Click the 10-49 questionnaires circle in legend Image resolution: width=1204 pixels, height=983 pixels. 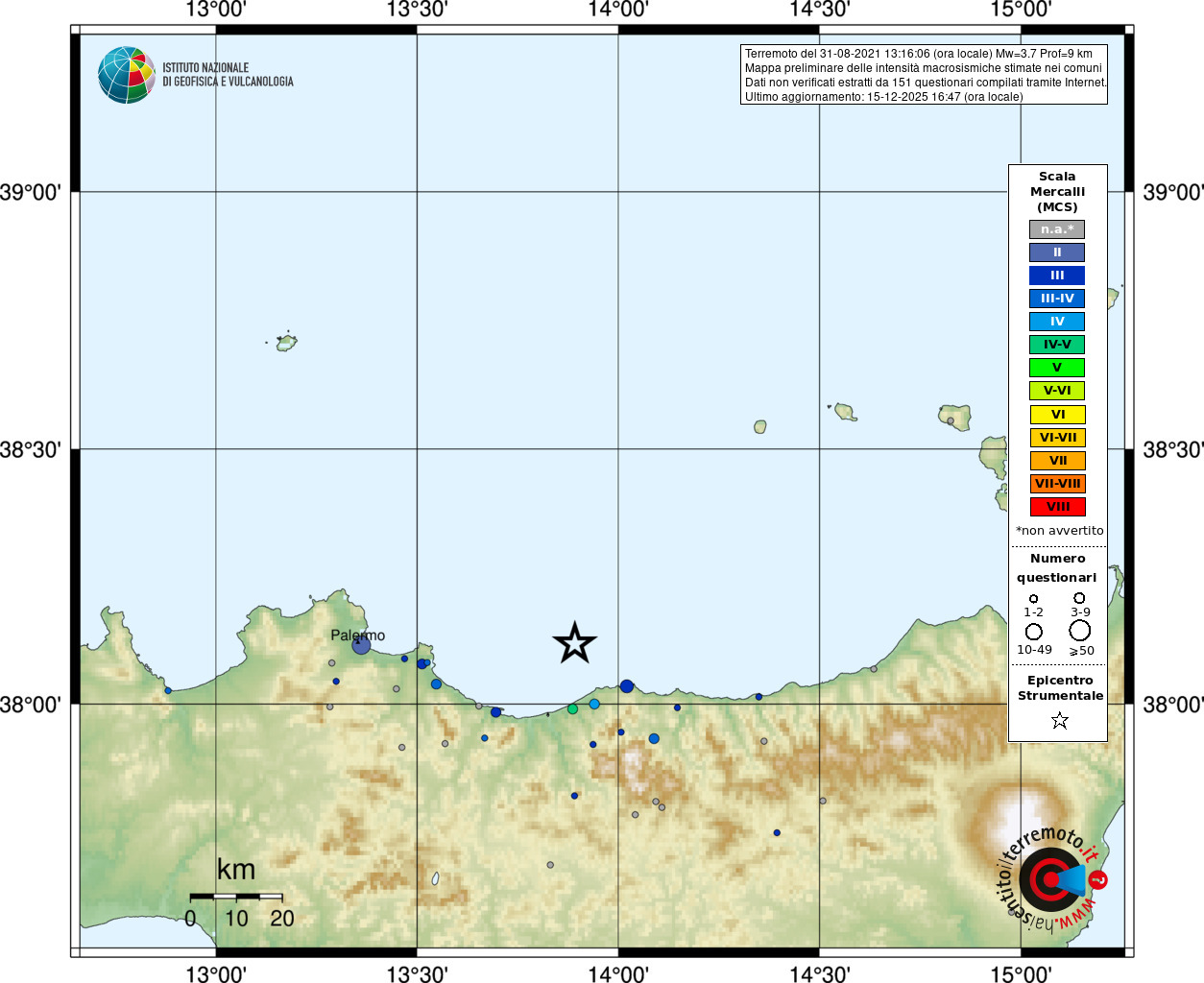tap(1034, 632)
